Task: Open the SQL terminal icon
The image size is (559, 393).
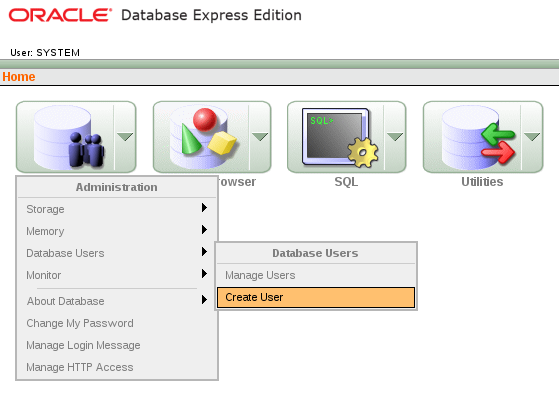Action: pos(340,137)
